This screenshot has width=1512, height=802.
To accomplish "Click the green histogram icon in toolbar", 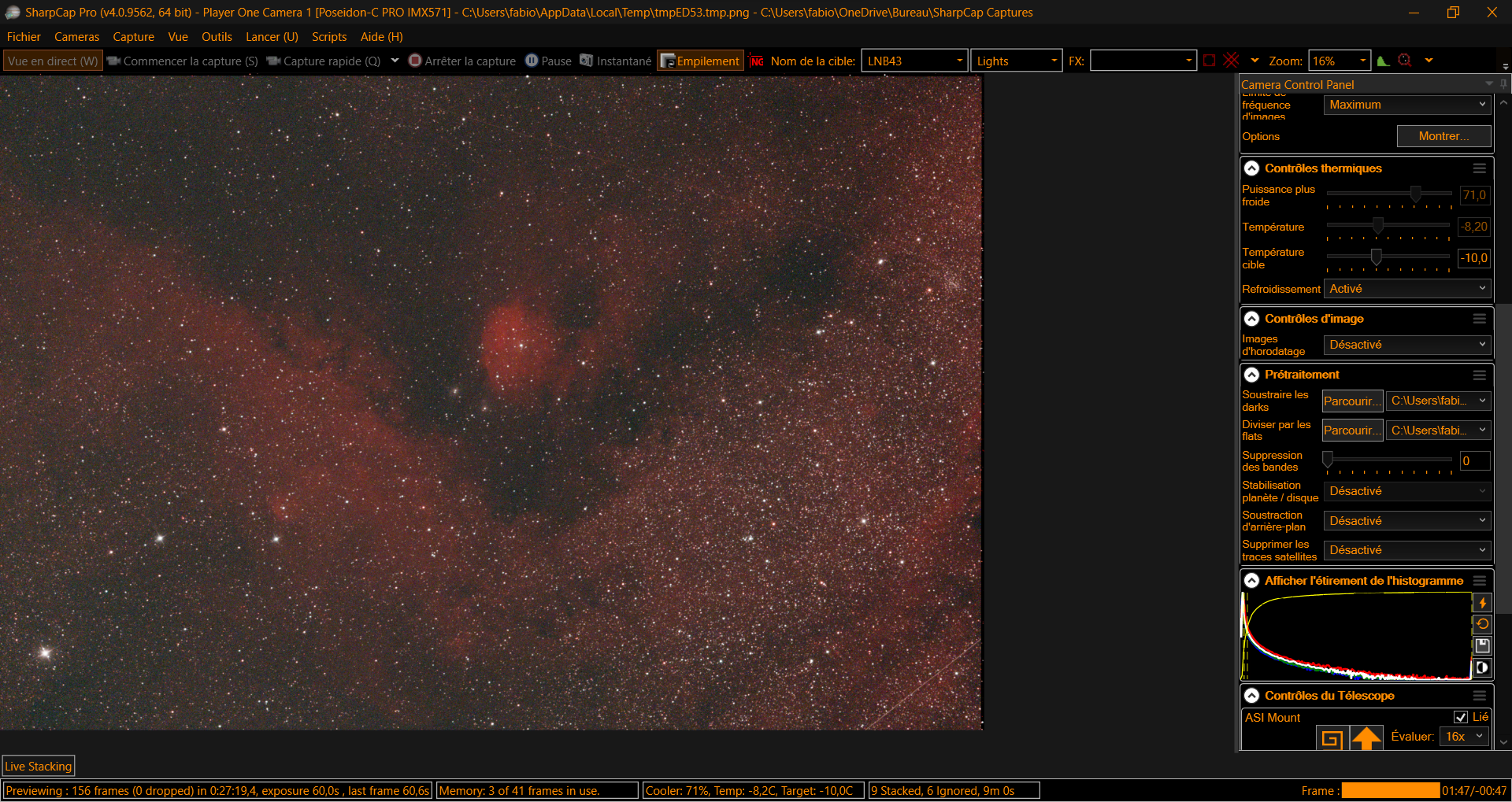I will pyautogui.click(x=1383, y=61).
